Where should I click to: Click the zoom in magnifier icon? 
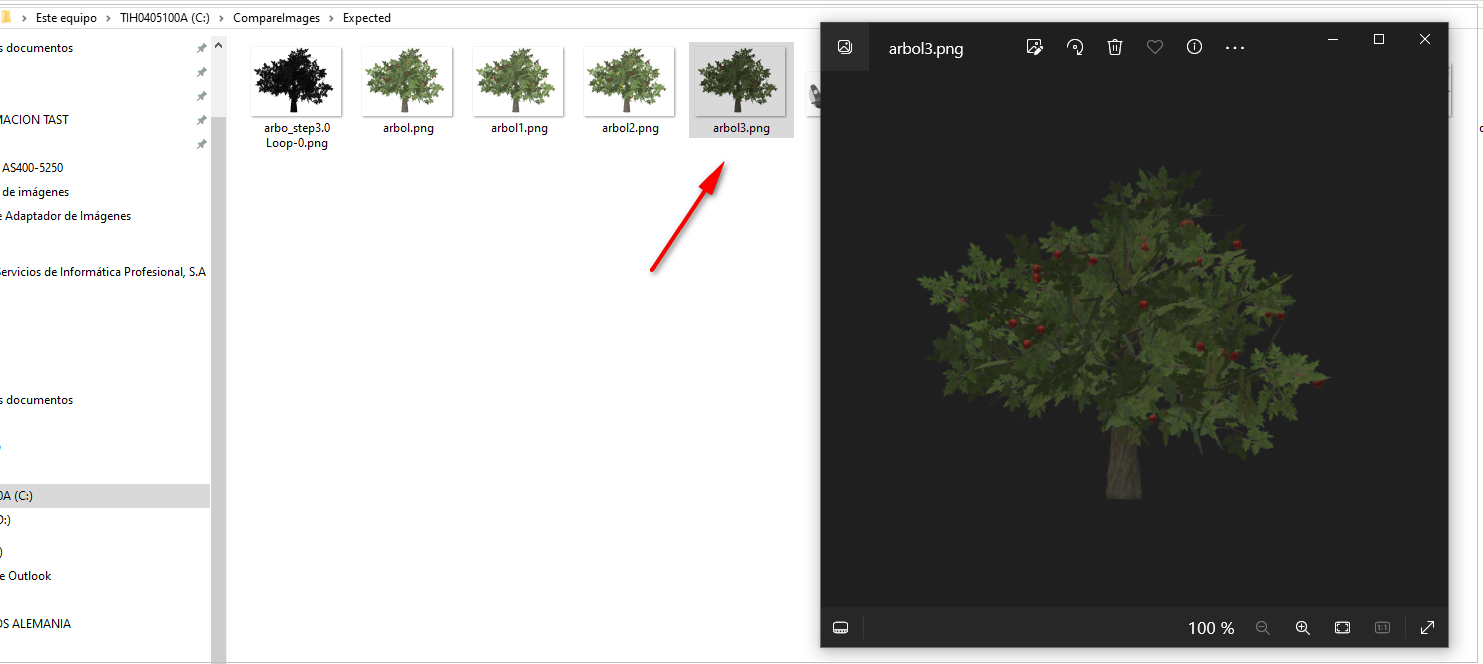[x=1302, y=628]
